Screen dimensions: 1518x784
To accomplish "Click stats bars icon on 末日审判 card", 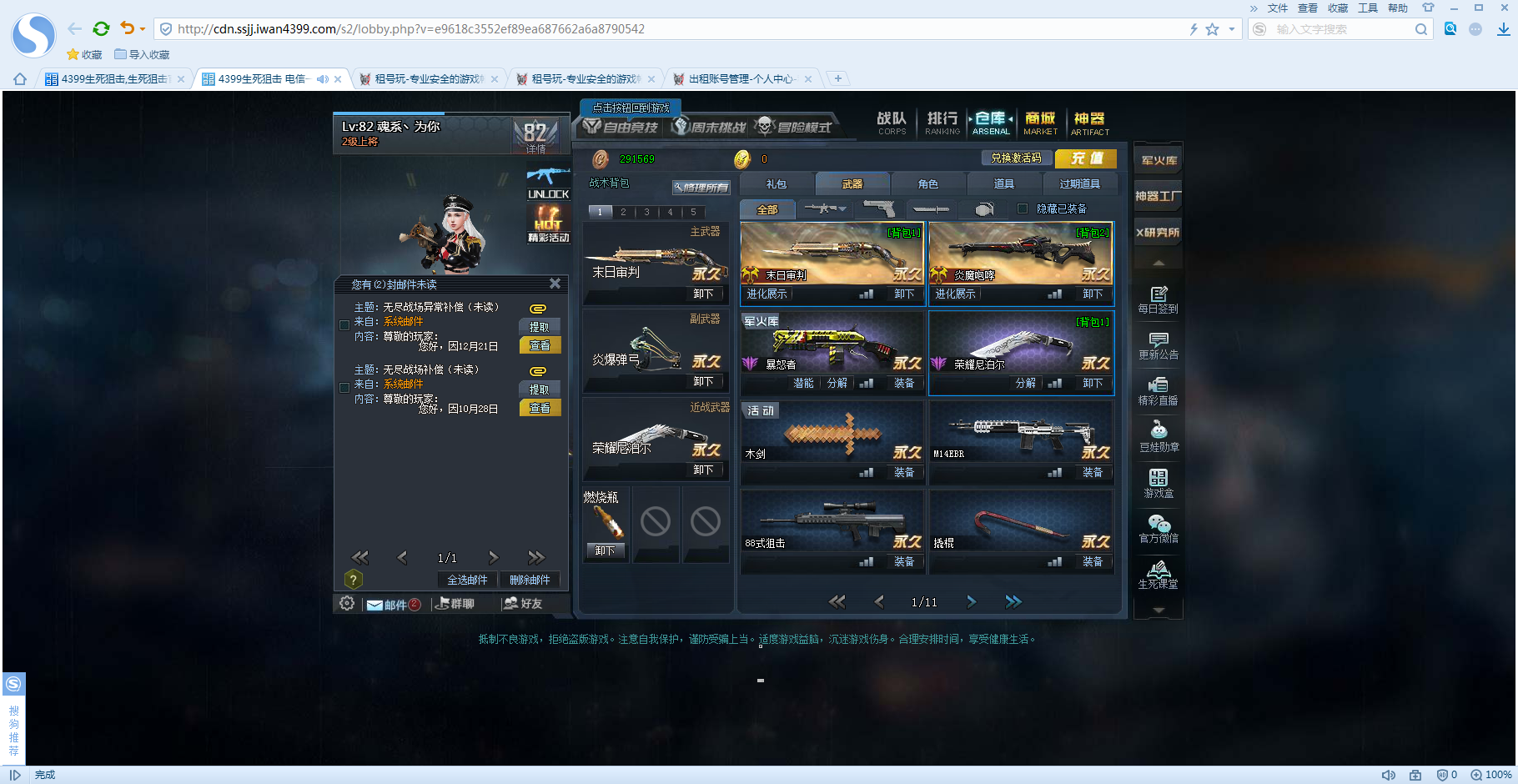I will 867,294.
